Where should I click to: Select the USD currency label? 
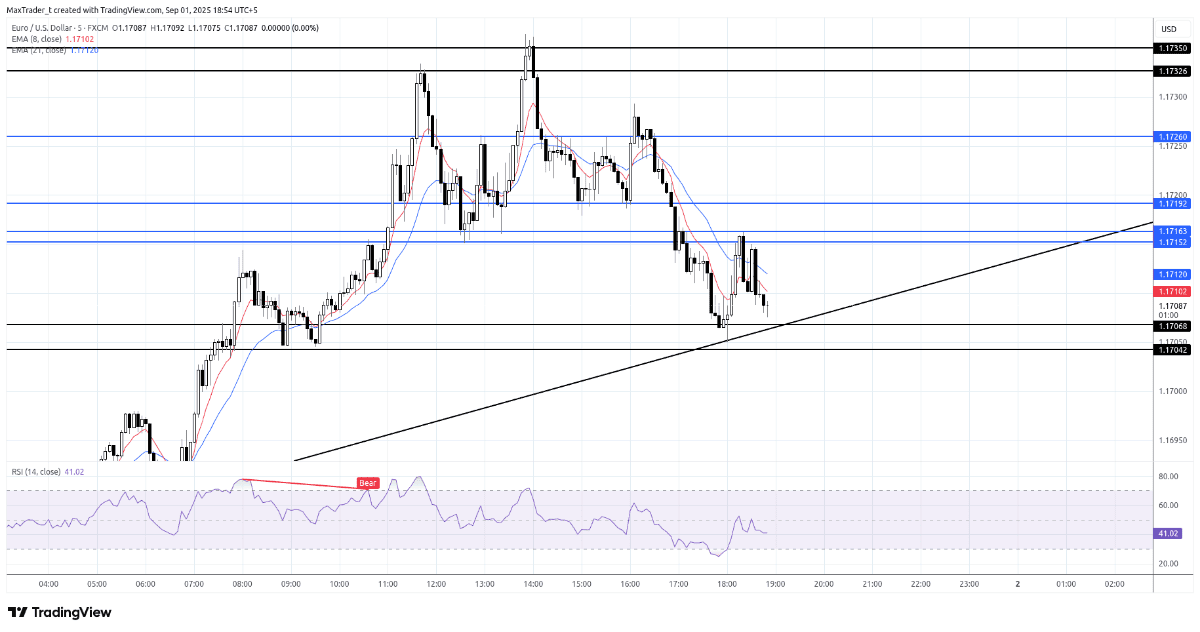(1168, 29)
